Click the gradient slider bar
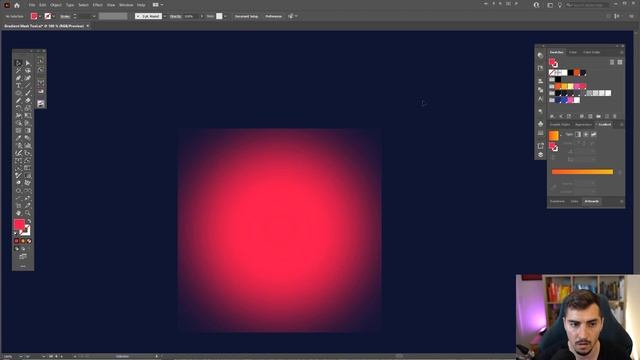 click(582, 172)
